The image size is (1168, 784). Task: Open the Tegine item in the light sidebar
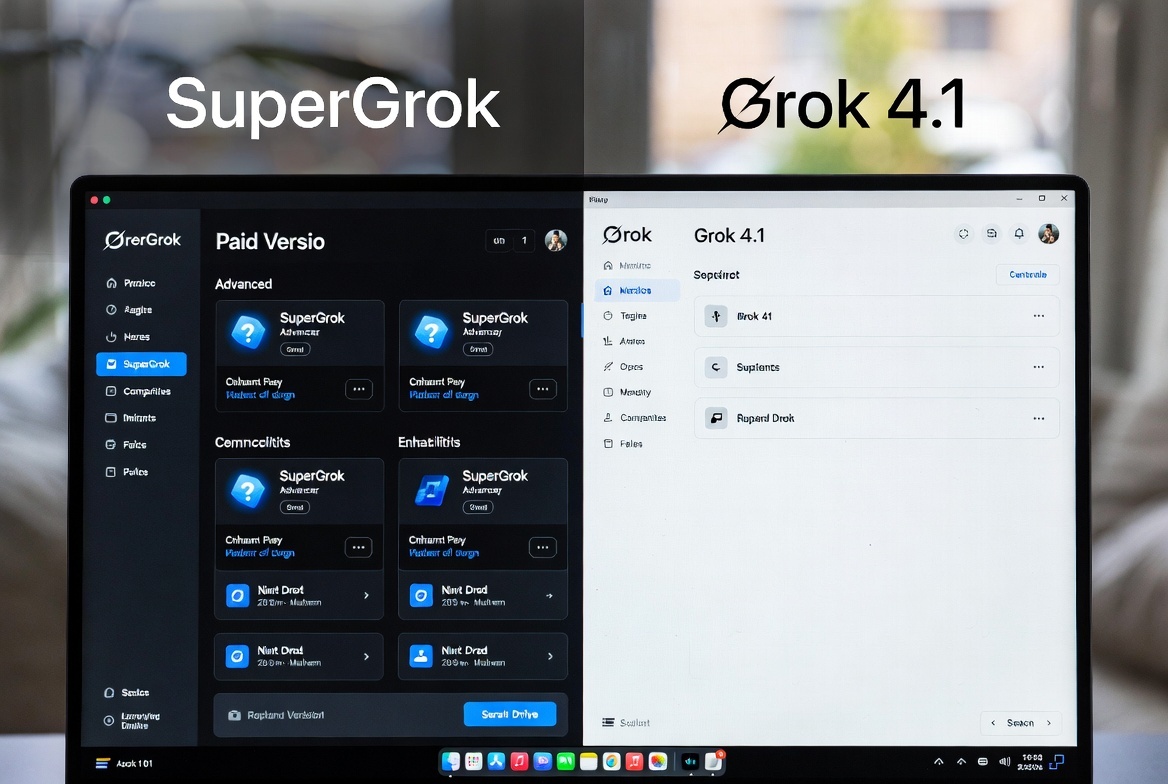click(x=625, y=316)
